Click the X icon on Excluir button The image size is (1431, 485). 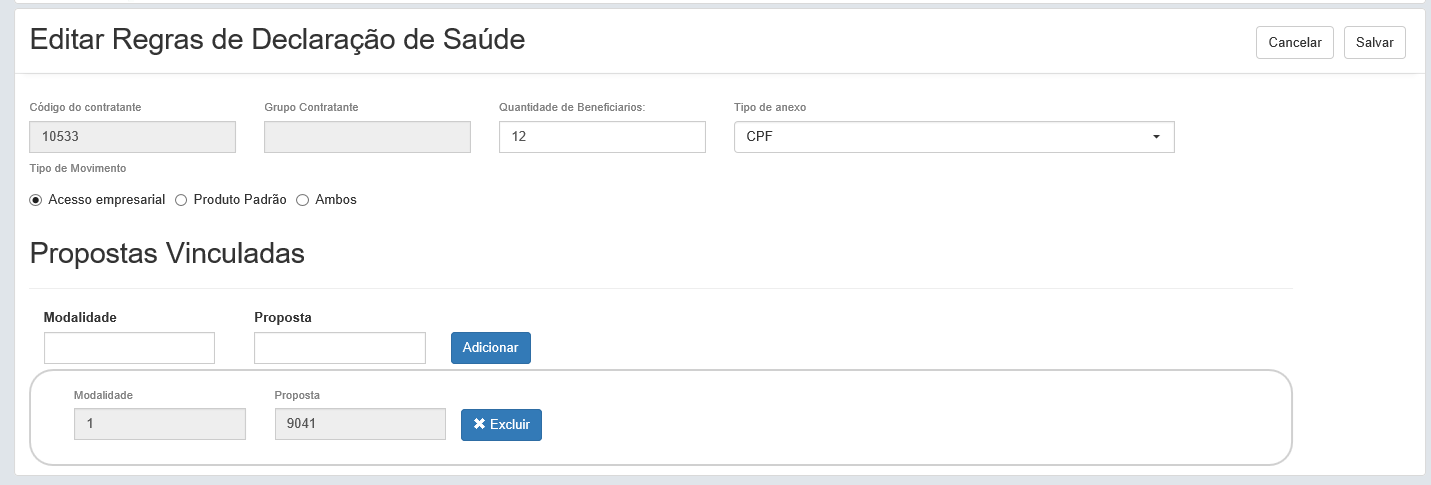pyautogui.click(x=479, y=424)
